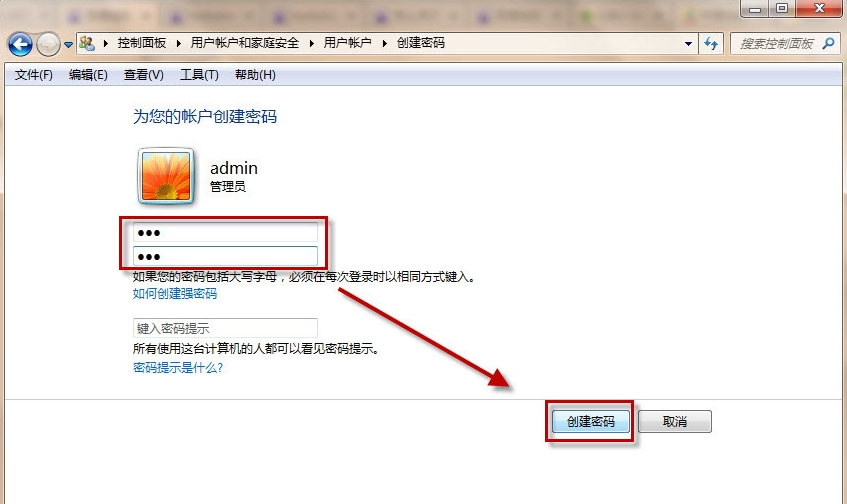Open the 查看(V) menu
Image resolution: width=847 pixels, height=504 pixels.
point(143,75)
